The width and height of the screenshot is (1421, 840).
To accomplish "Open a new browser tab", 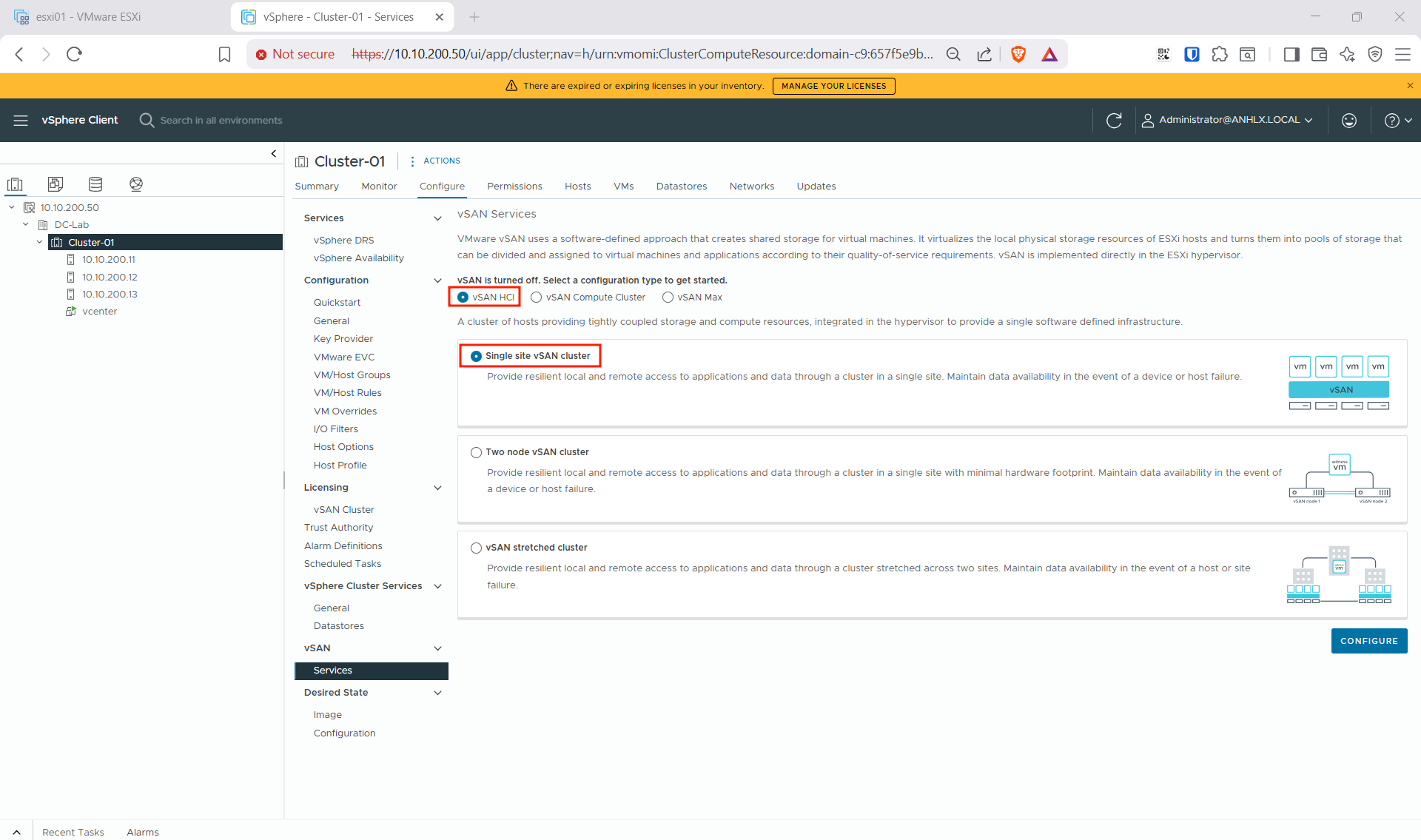I will [x=474, y=17].
